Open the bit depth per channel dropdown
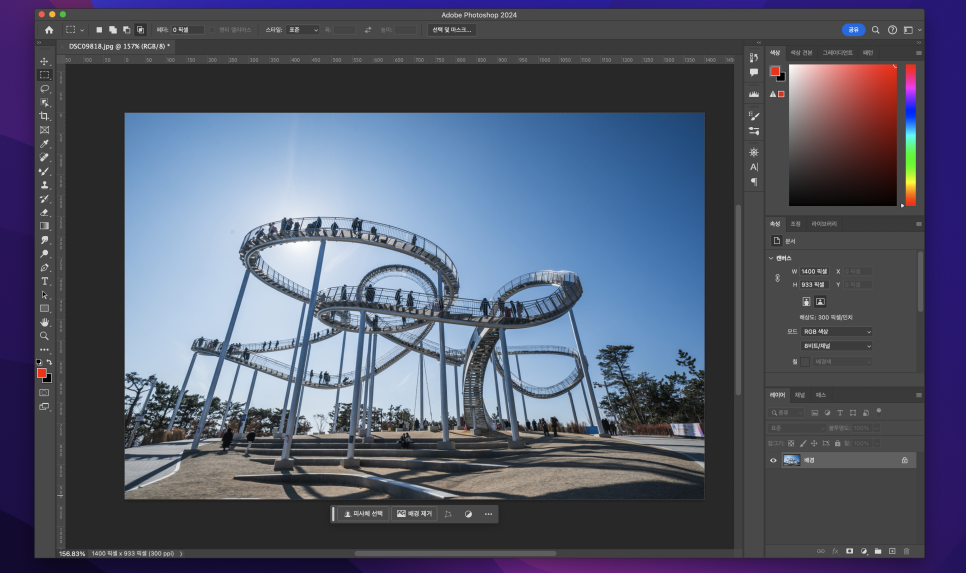Viewport: 966px width, 573px height. (x=837, y=346)
